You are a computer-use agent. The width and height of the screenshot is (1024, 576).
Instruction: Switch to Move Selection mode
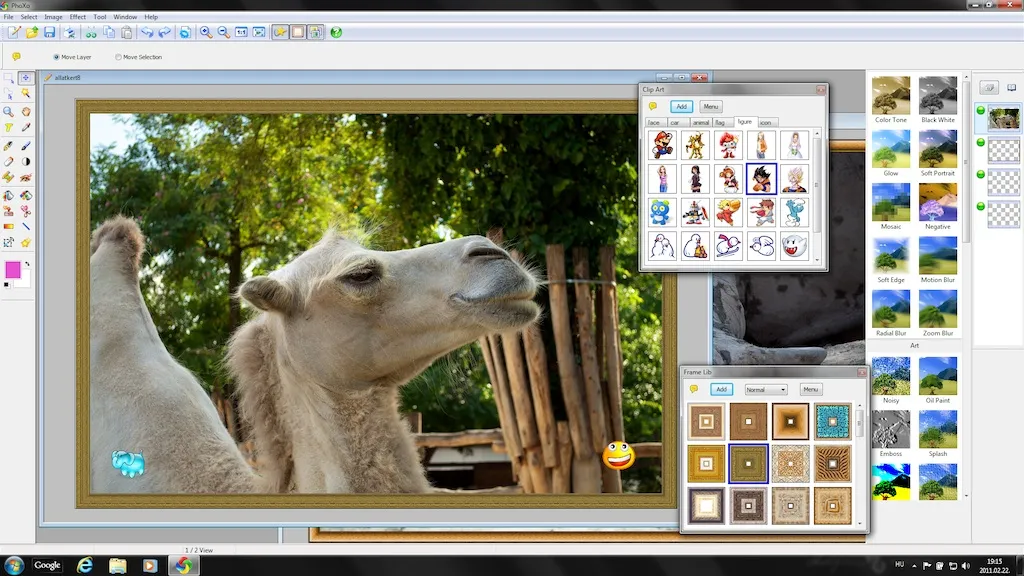(x=118, y=57)
